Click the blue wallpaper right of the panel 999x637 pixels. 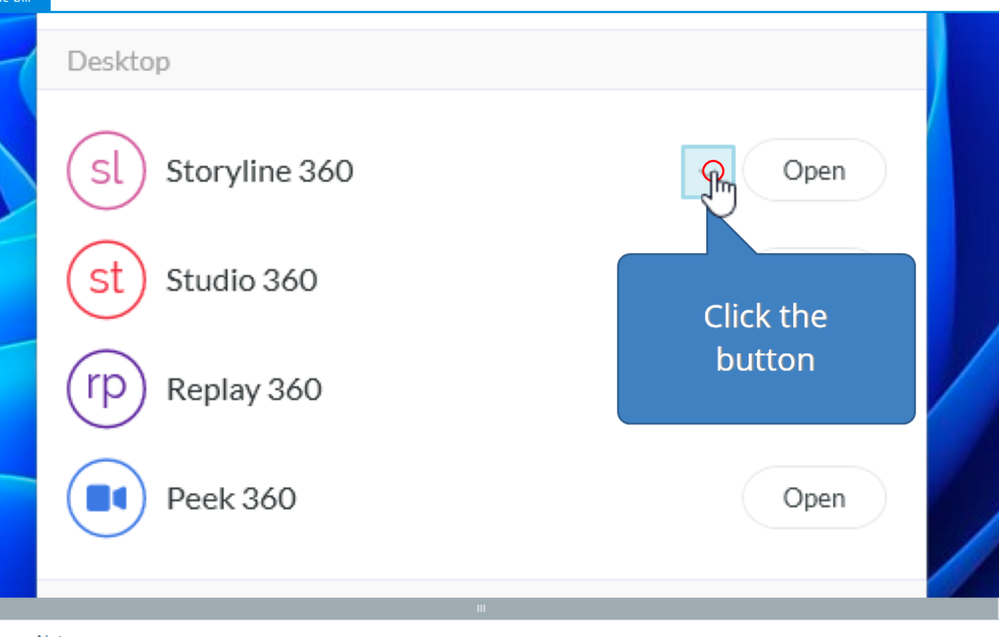(963, 300)
